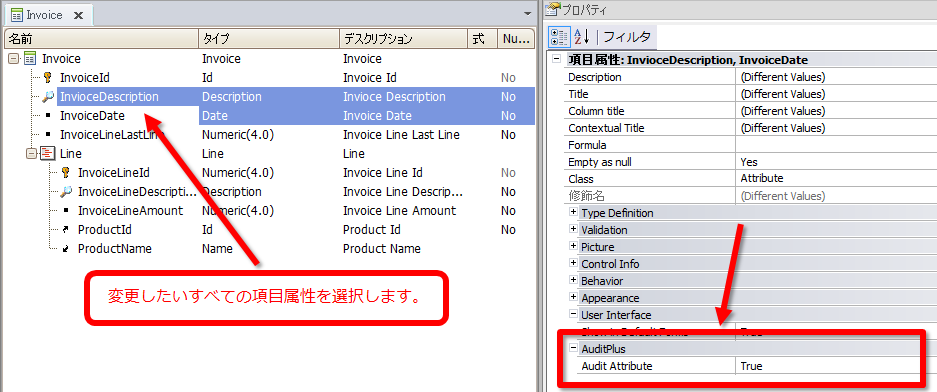This screenshot has width=937, height=392.
Task: Collapse the Invoice root tree node
Action: pyautogui.click(x=13, y=59)
